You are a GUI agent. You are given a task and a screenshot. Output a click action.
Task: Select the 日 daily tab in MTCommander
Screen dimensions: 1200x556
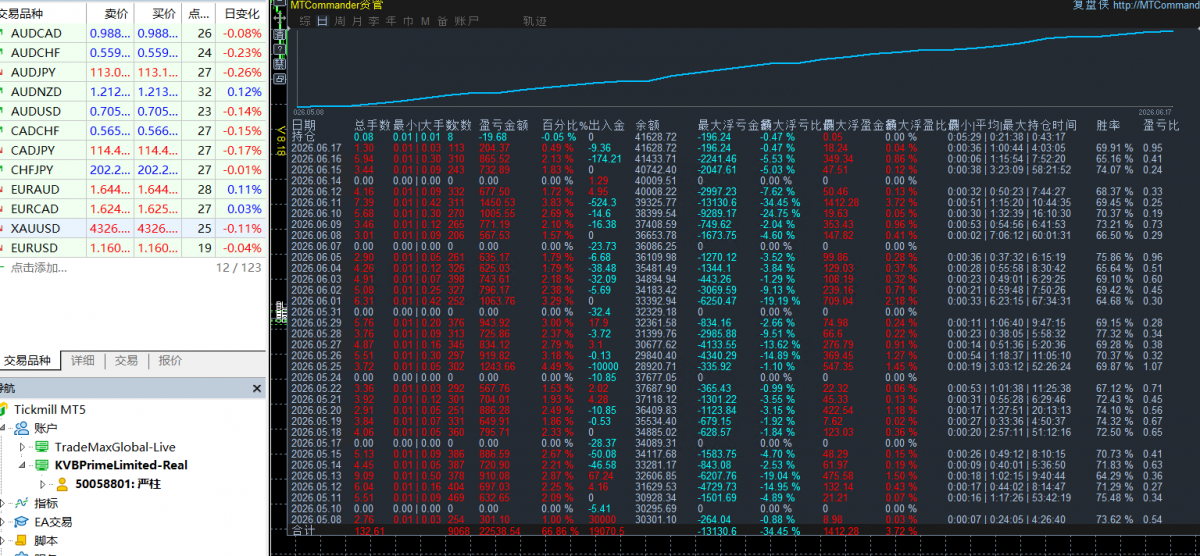pyautogui.click(x=322, y=21)
